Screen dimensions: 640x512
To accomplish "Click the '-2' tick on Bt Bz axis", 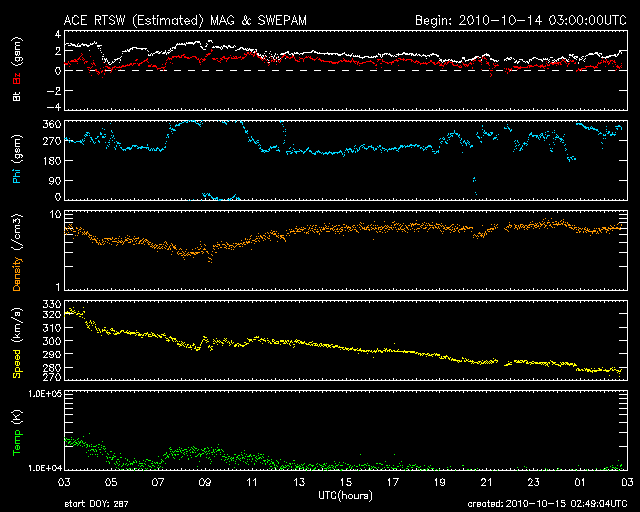I will (x=54, y=91).
